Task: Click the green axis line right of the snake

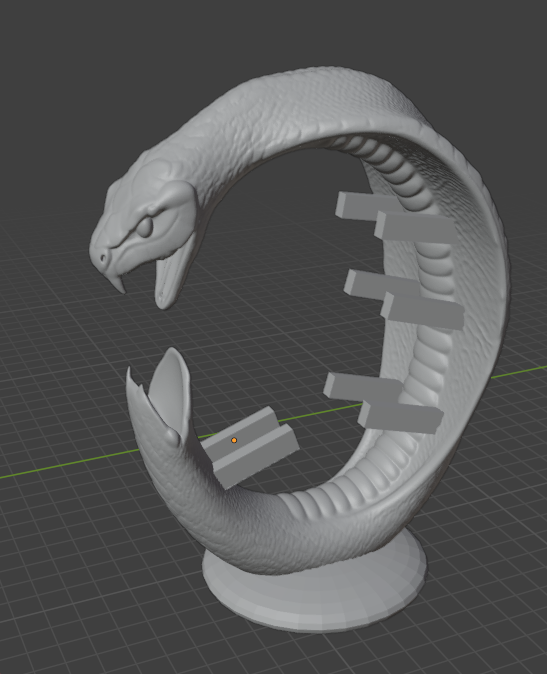Action: [519, 372]
